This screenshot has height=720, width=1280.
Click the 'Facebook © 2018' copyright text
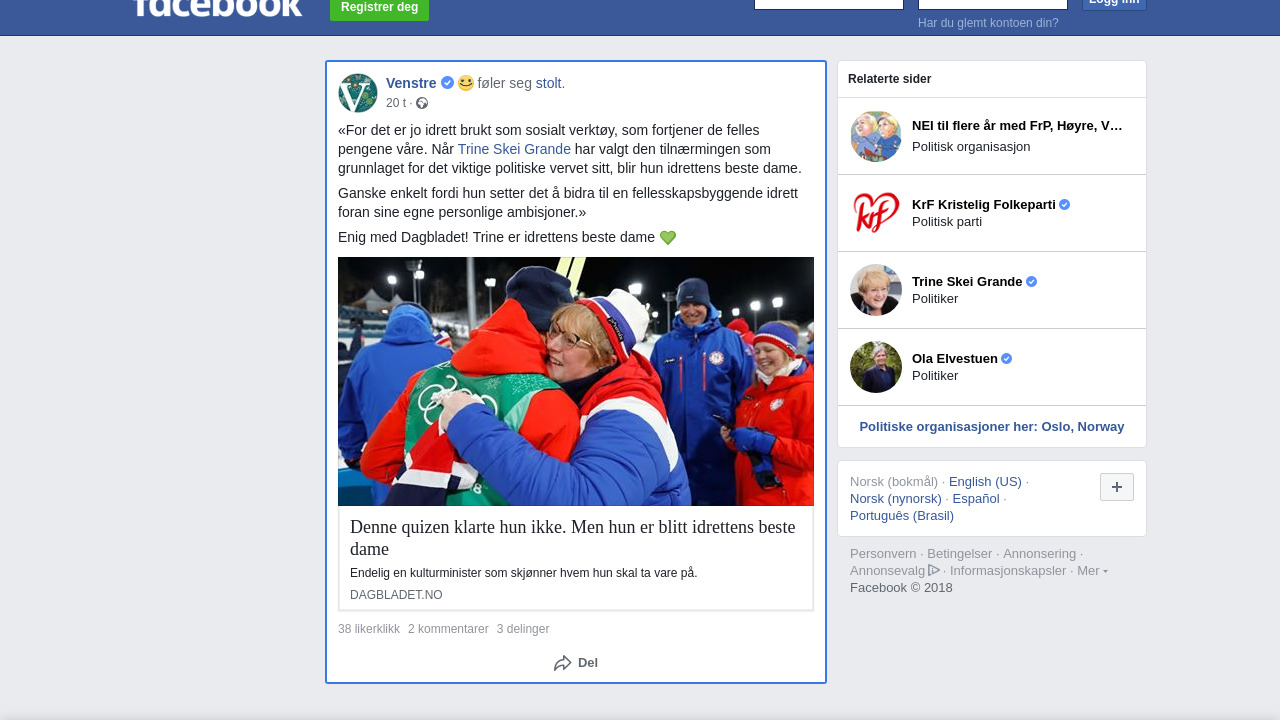[901, 588]
